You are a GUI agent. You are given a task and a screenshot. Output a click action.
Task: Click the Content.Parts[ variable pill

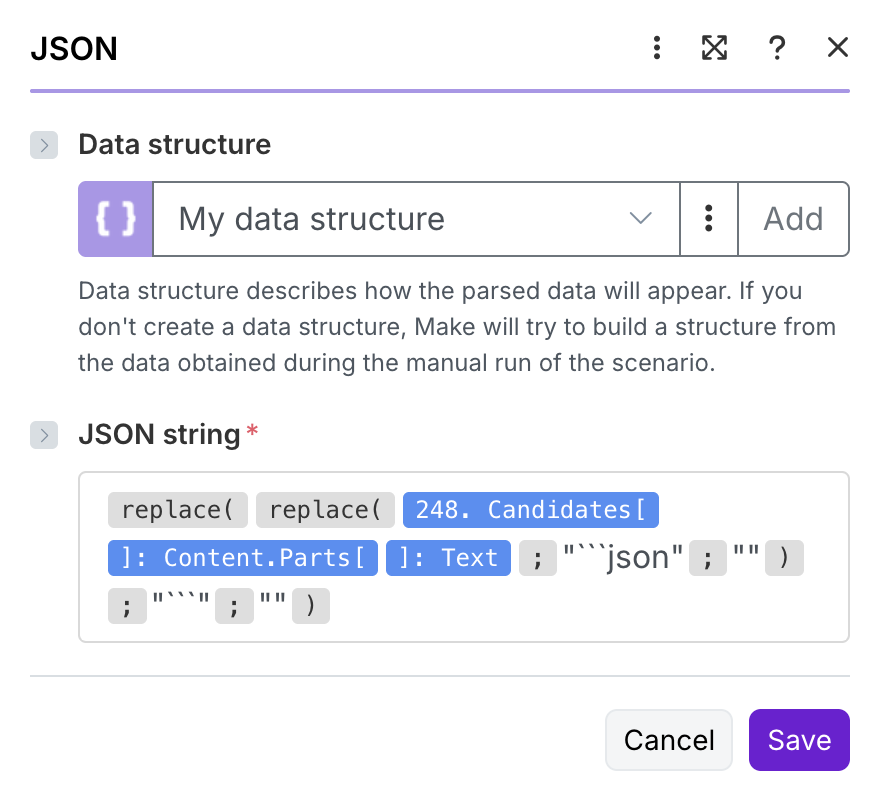point(242,557)
